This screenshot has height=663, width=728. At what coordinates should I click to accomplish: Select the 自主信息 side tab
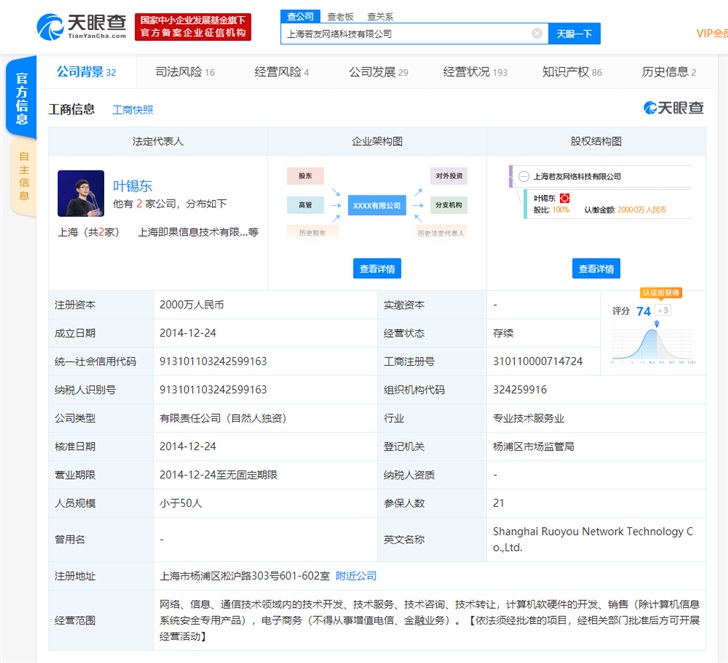[24, 176]
